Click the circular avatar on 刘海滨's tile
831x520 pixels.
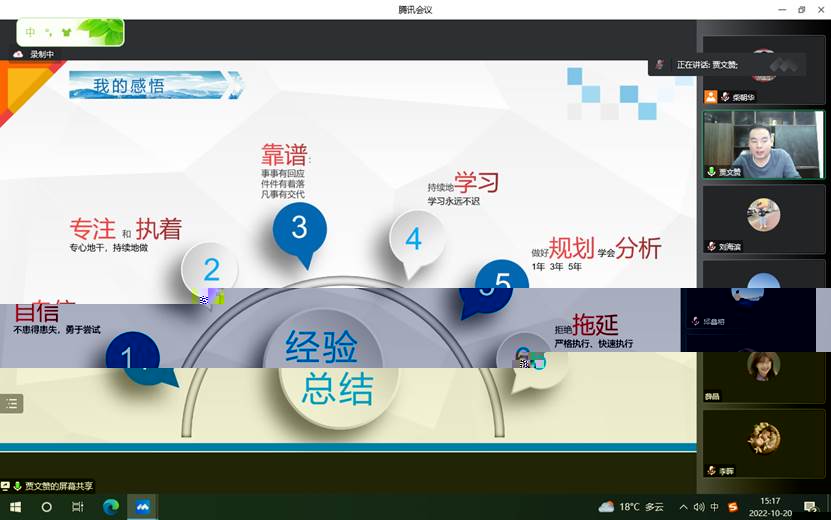[764, 215]
